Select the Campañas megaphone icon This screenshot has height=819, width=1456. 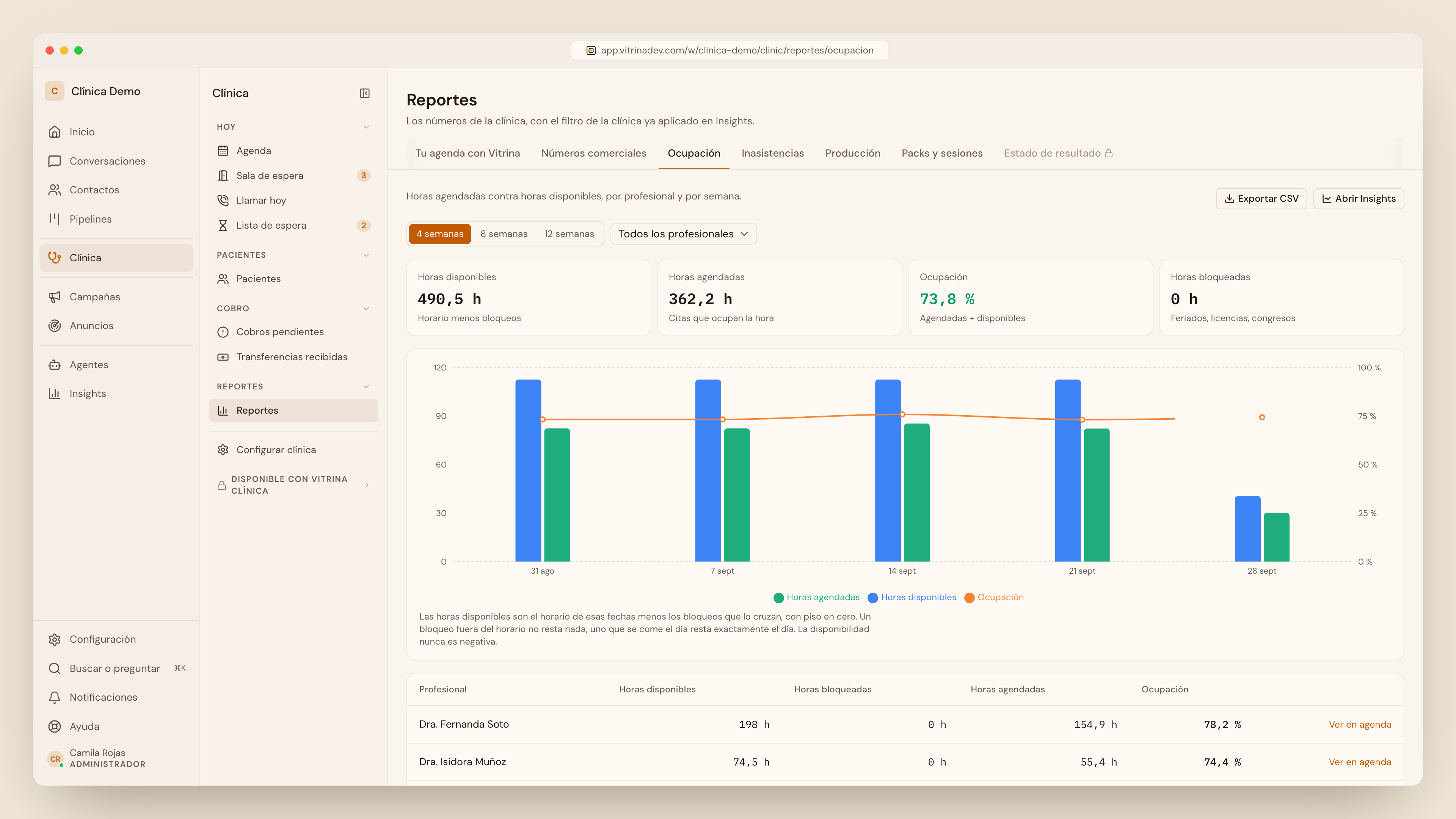54,297
